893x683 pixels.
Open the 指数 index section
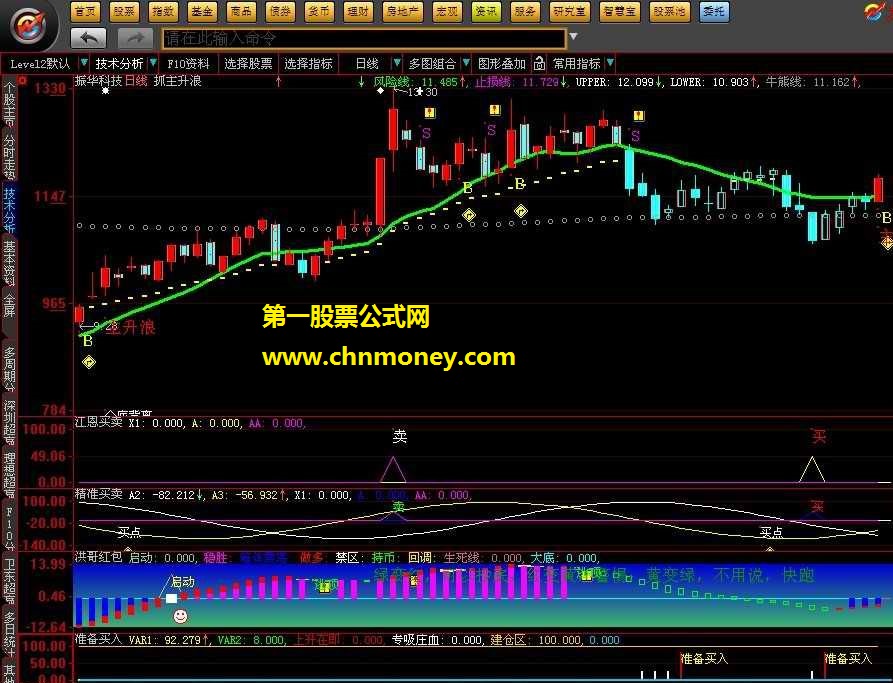(x=163, y=11)
